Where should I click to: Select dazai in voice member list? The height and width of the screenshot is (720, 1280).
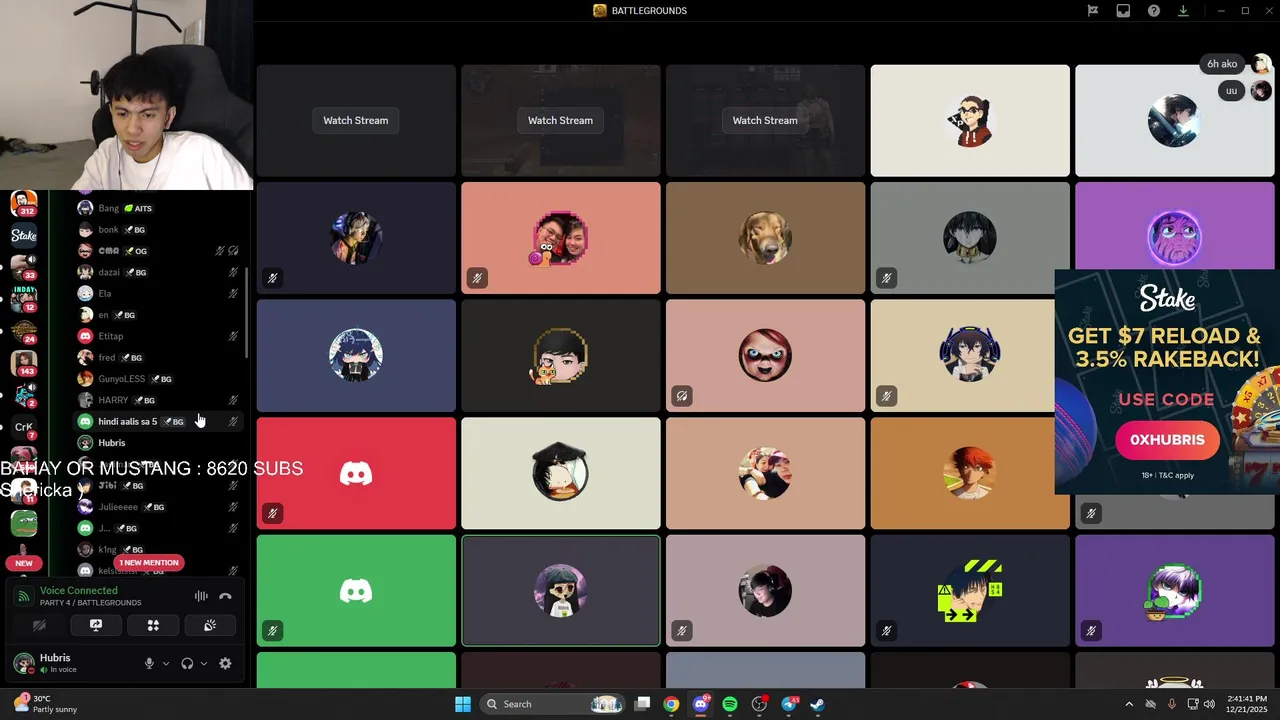coord(160,272)
